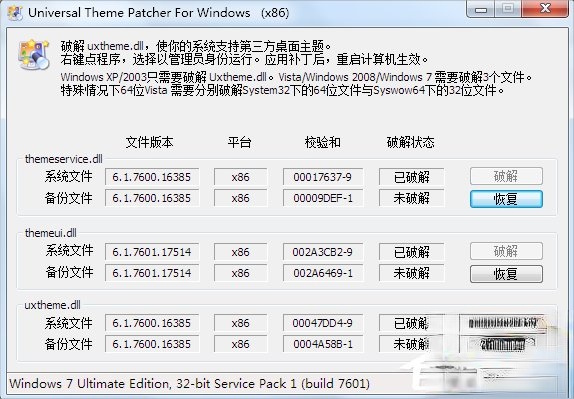Click the Windows 7 Ultimate Edition status bar text
574x399 pixels.
(x=189, y=383)
